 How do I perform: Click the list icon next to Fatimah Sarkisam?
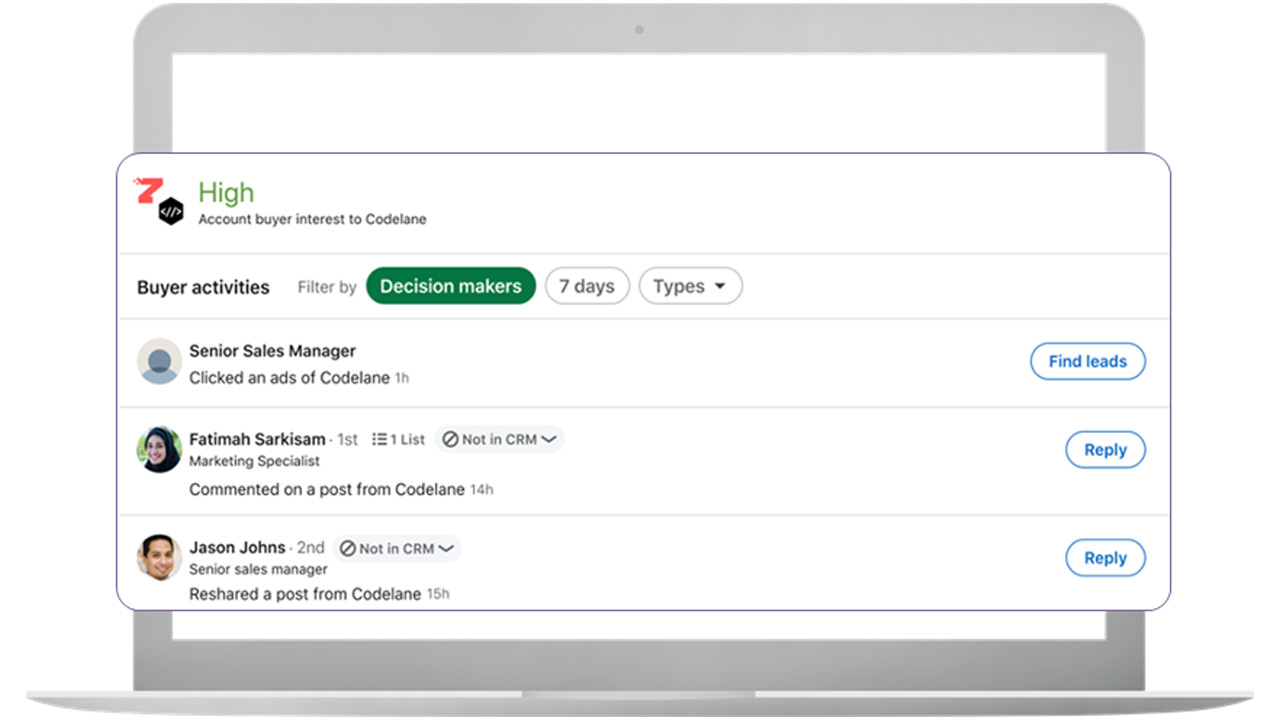379,439
